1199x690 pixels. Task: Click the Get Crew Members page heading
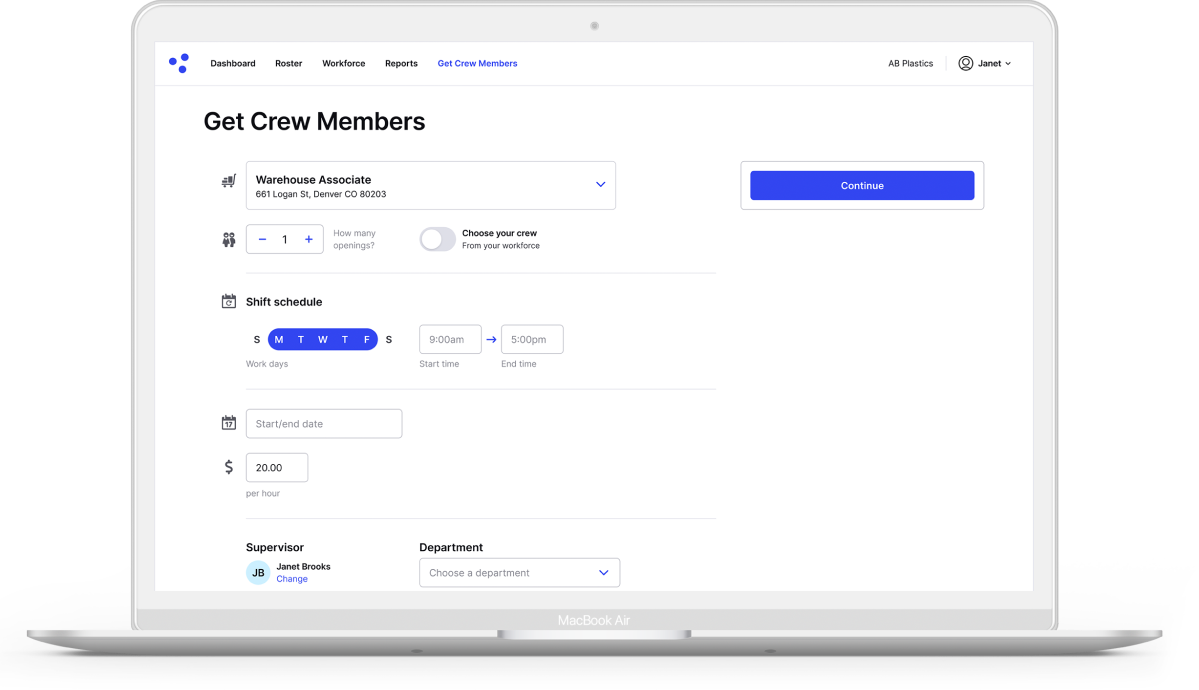(314, 122)
